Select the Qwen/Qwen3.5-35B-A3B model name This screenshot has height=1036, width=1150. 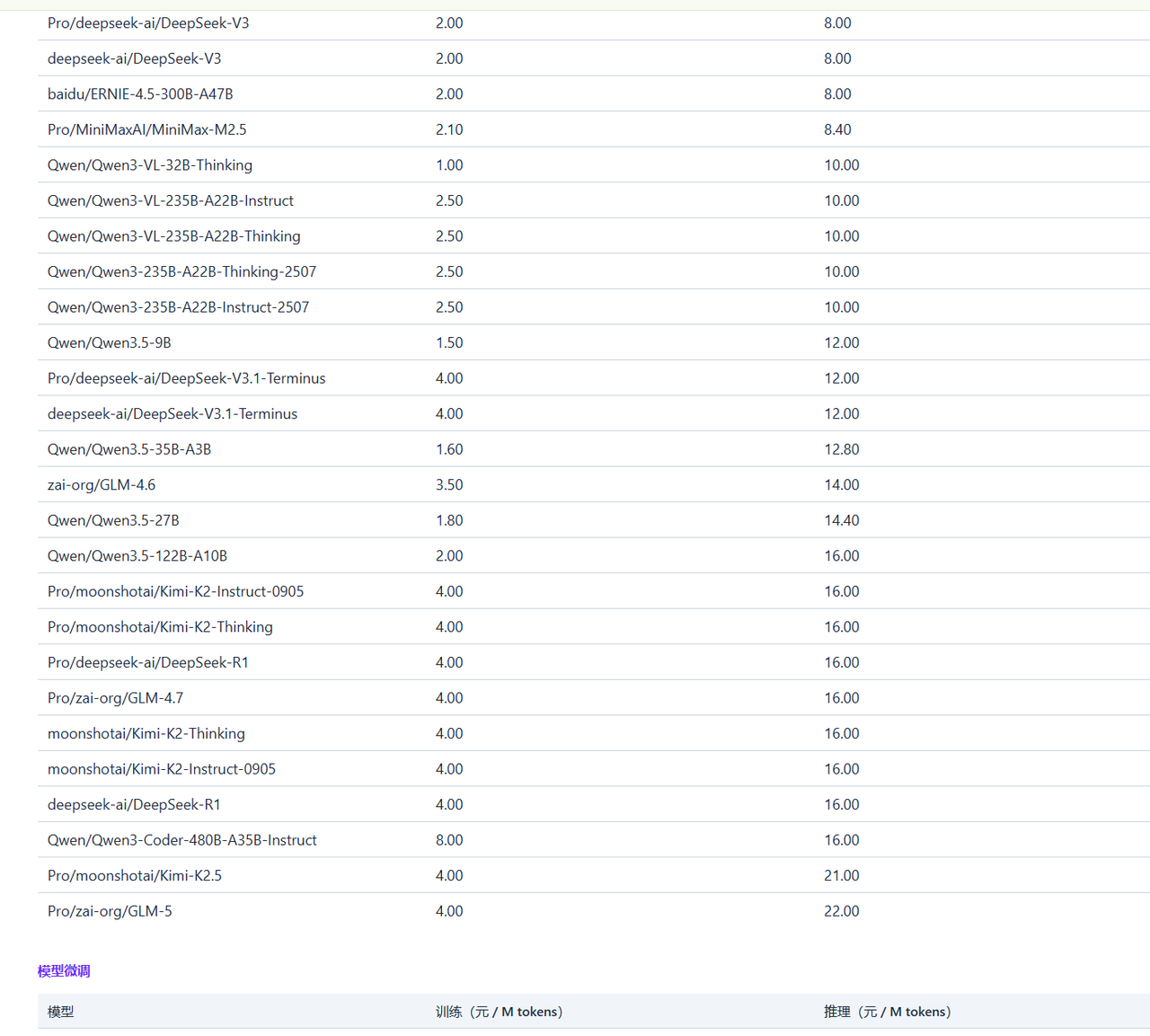click(x=129, y=449)
